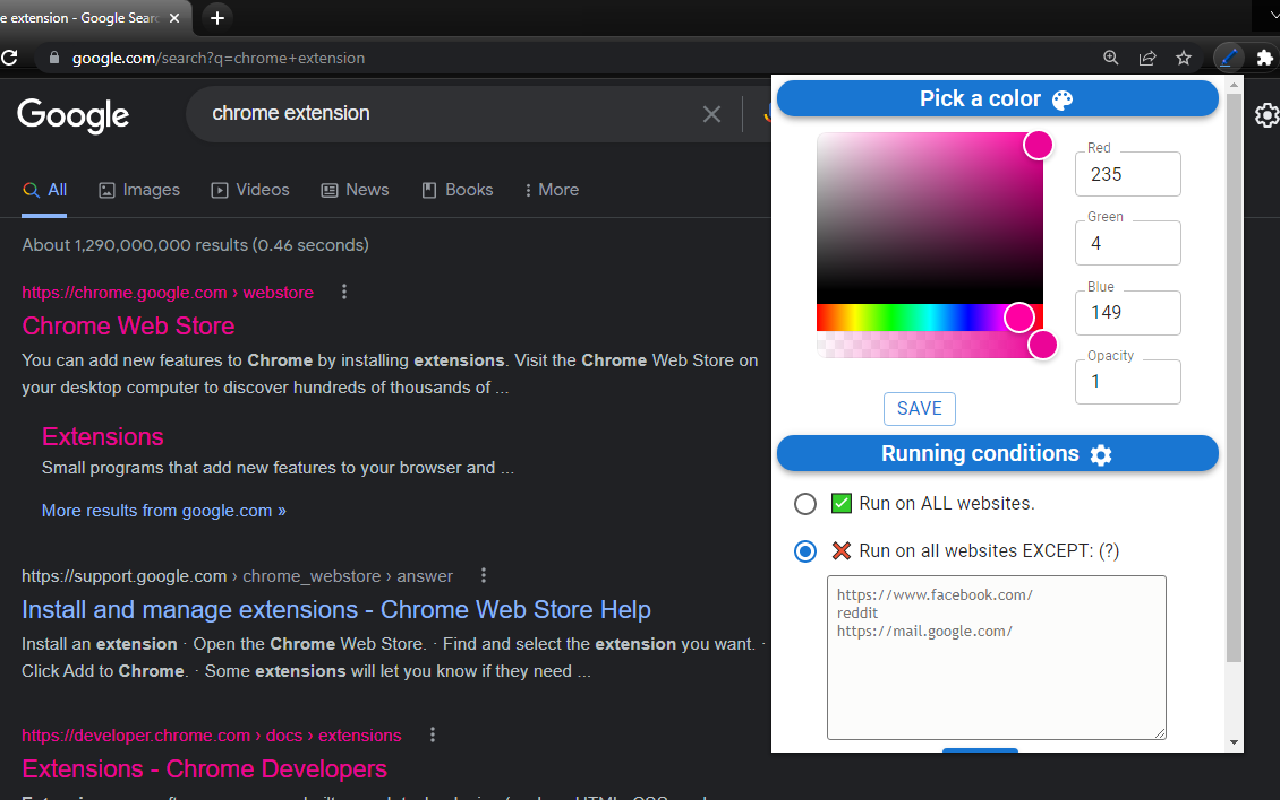Click the https://chrome.google.com › webstore URL
The width and height of the screenshot is (1280, 800).
tap(168, 292)
